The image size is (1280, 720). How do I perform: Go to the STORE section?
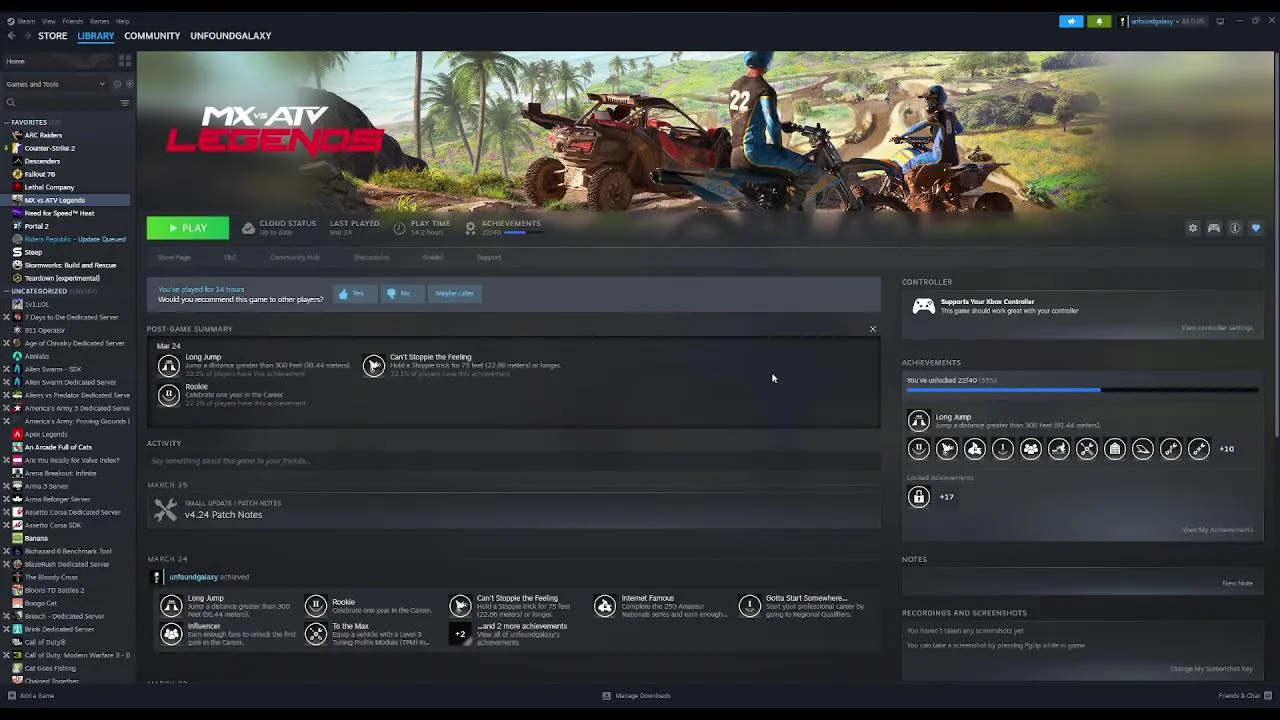click(x=52, y=36)
